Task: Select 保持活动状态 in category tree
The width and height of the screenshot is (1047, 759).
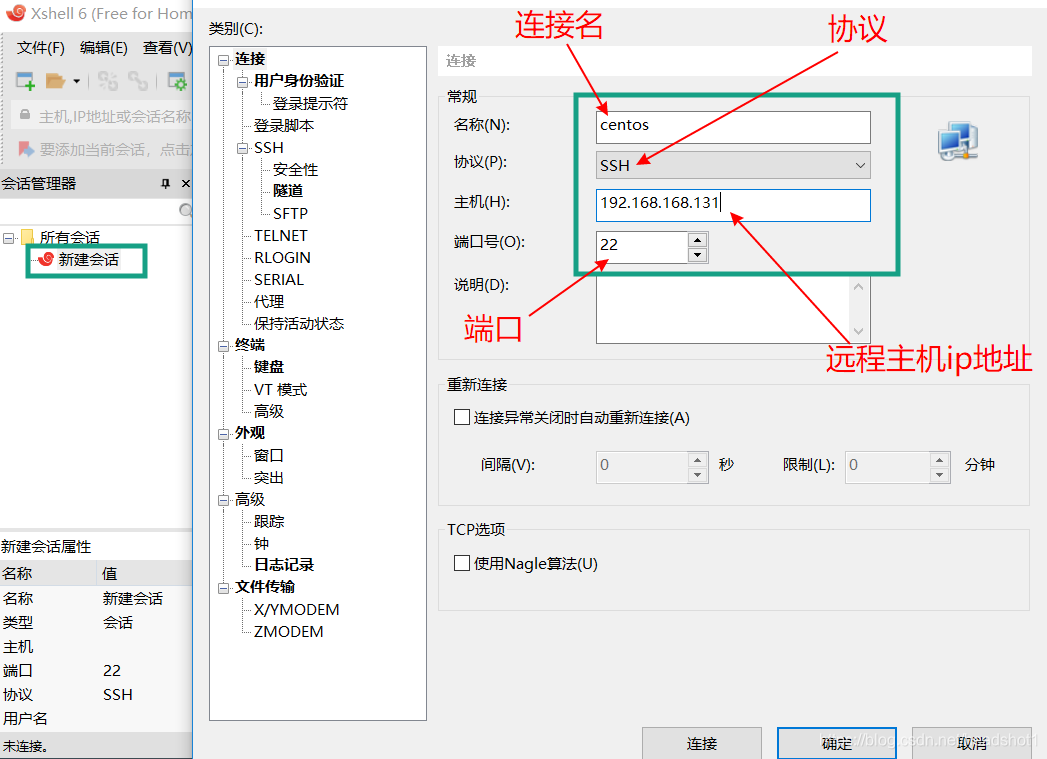Action: (x=298, y=324)
